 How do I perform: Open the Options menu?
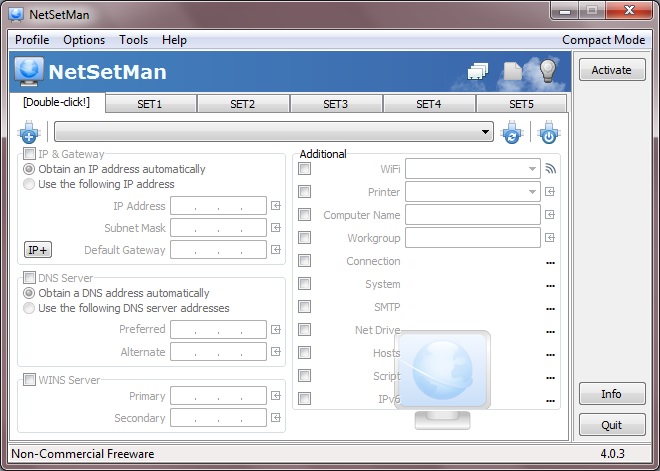click(x=84, y=40)
